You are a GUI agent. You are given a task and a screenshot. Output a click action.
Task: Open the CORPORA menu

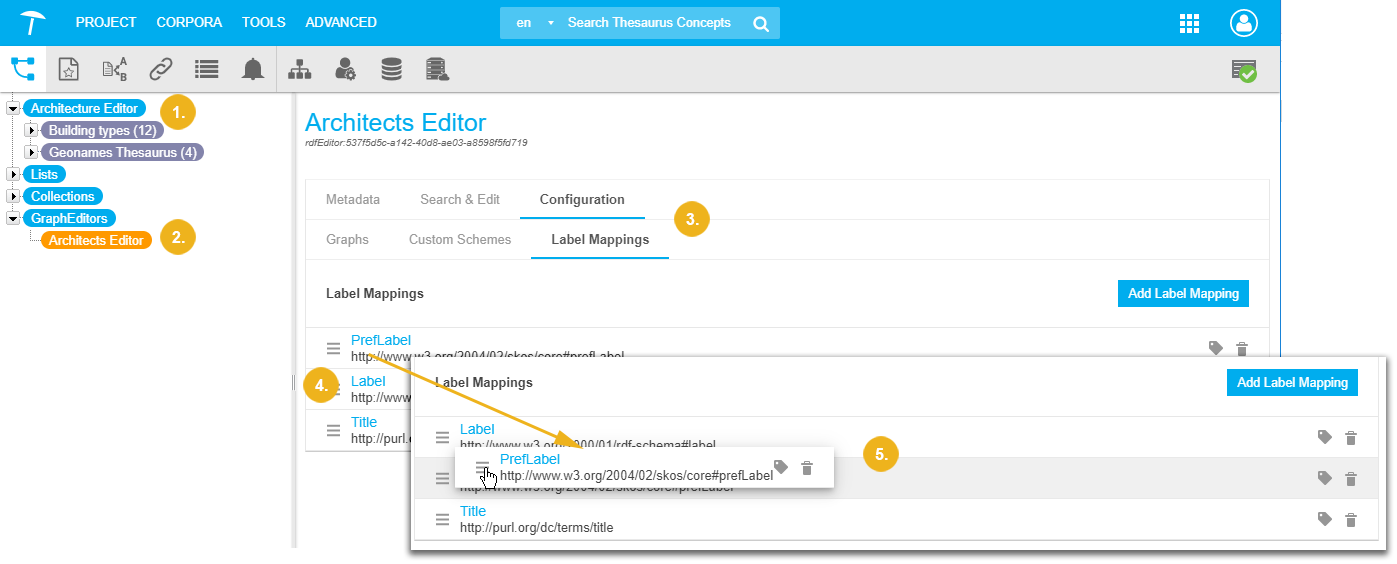click(190, 22)
